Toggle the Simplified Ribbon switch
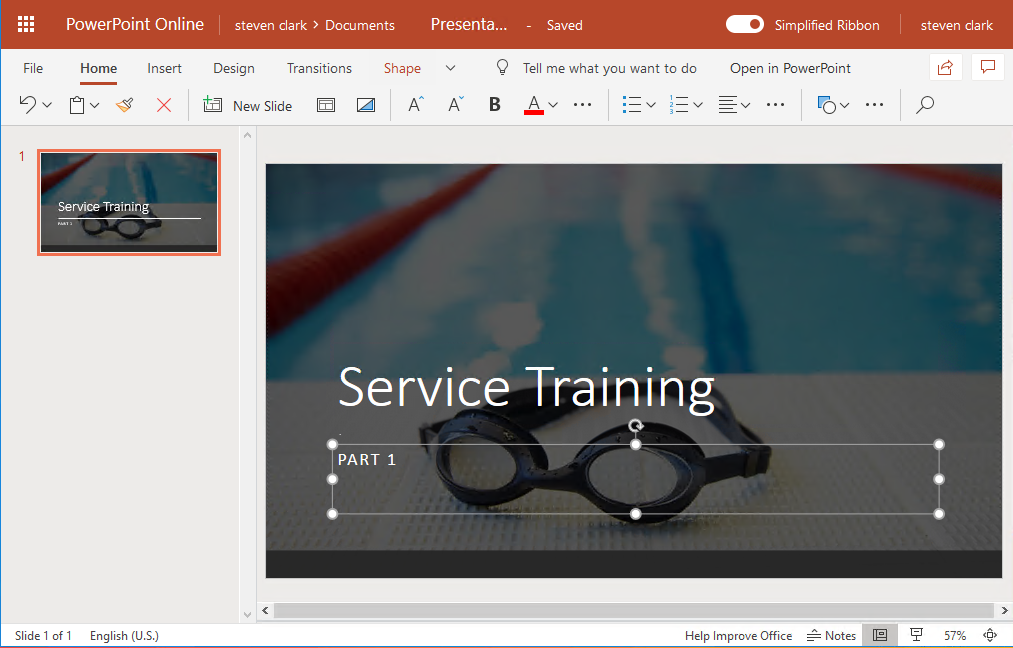 [745, 25]
